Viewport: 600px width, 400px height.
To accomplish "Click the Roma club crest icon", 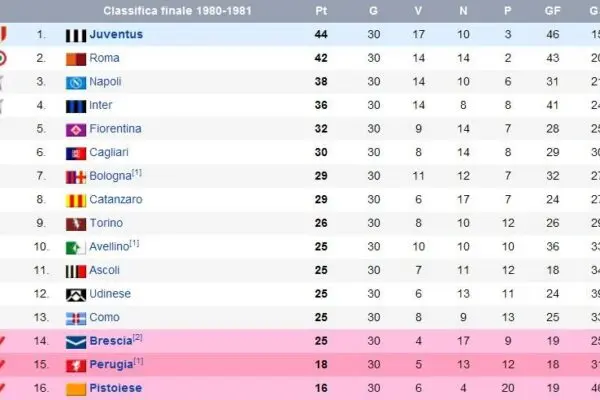I will click(75, 58).
